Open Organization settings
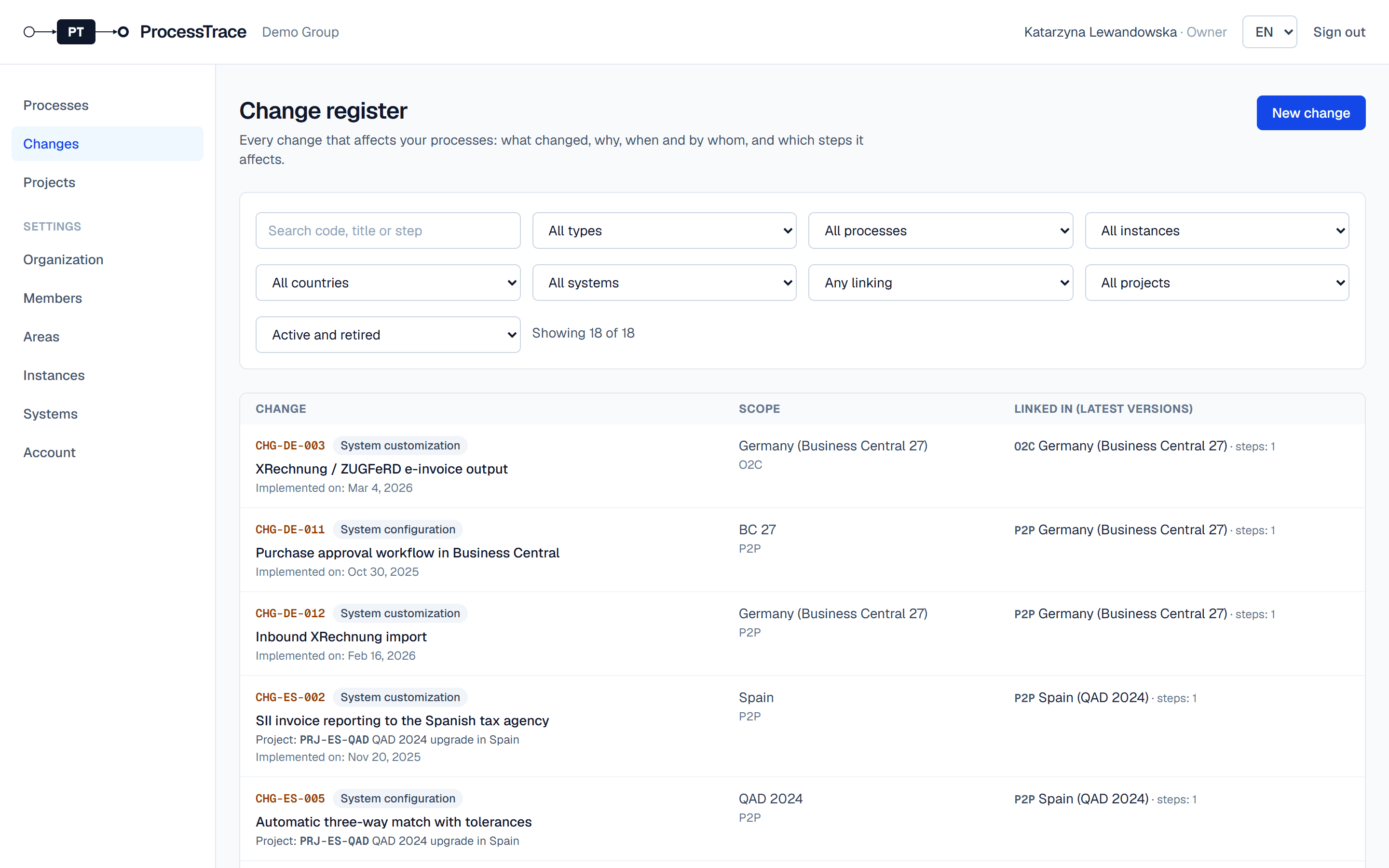 [x=108, y=259]
